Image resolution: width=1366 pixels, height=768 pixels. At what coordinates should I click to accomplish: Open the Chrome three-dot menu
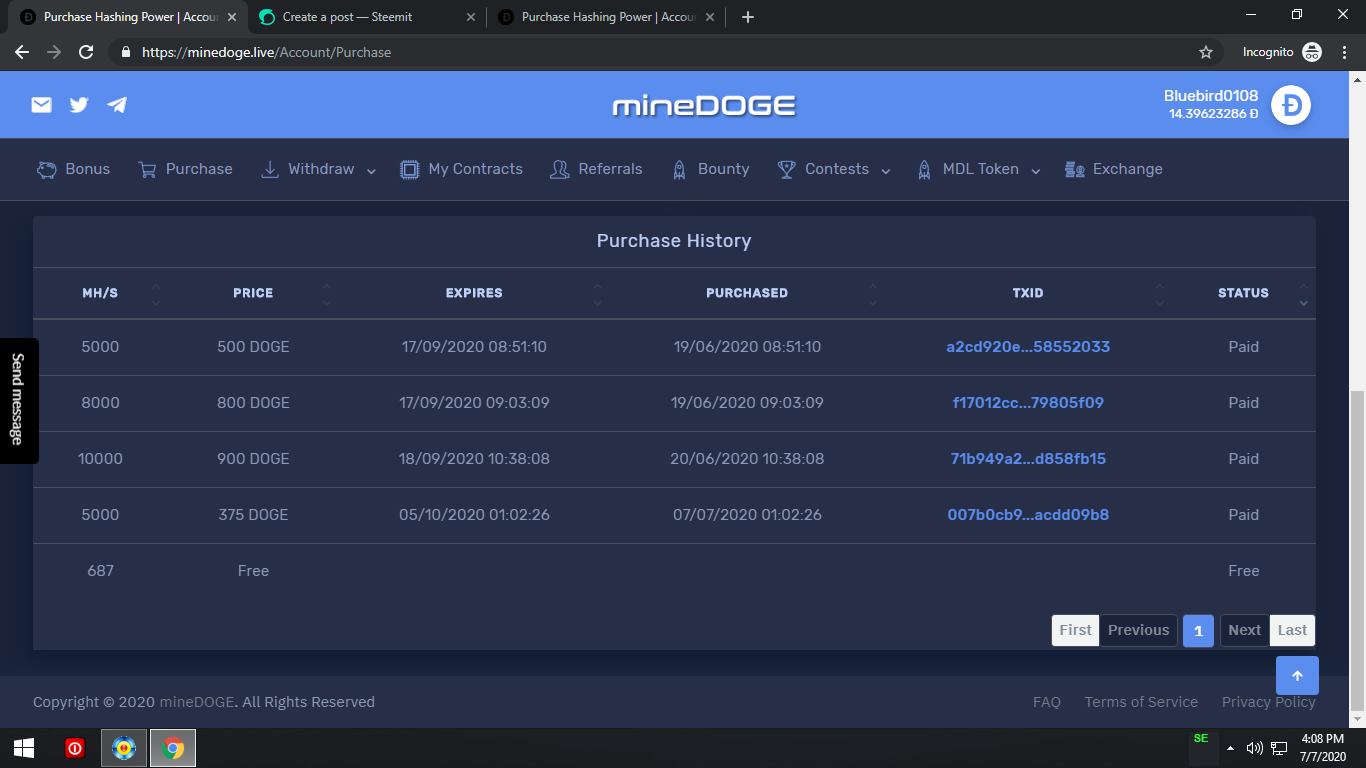(x=1343, y=52)
